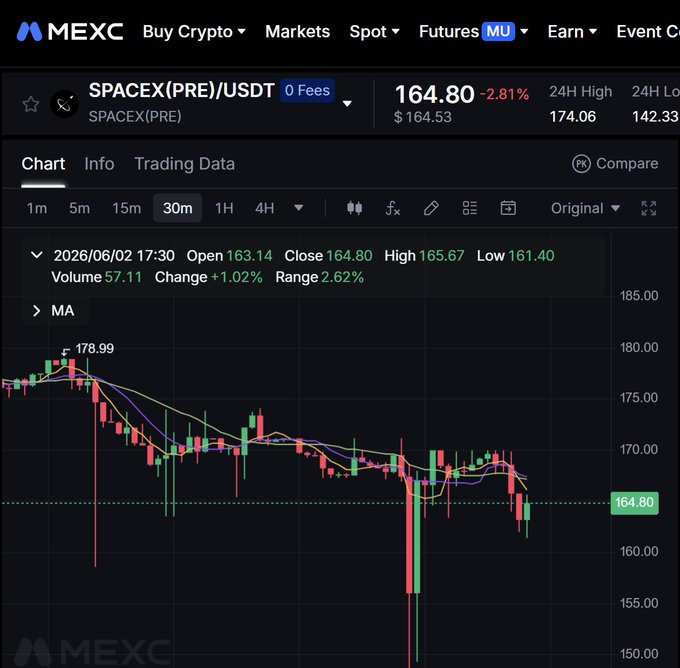Open the trading pair selector arrow
Viewport: 680px width, 668px height.
point(347,104)
